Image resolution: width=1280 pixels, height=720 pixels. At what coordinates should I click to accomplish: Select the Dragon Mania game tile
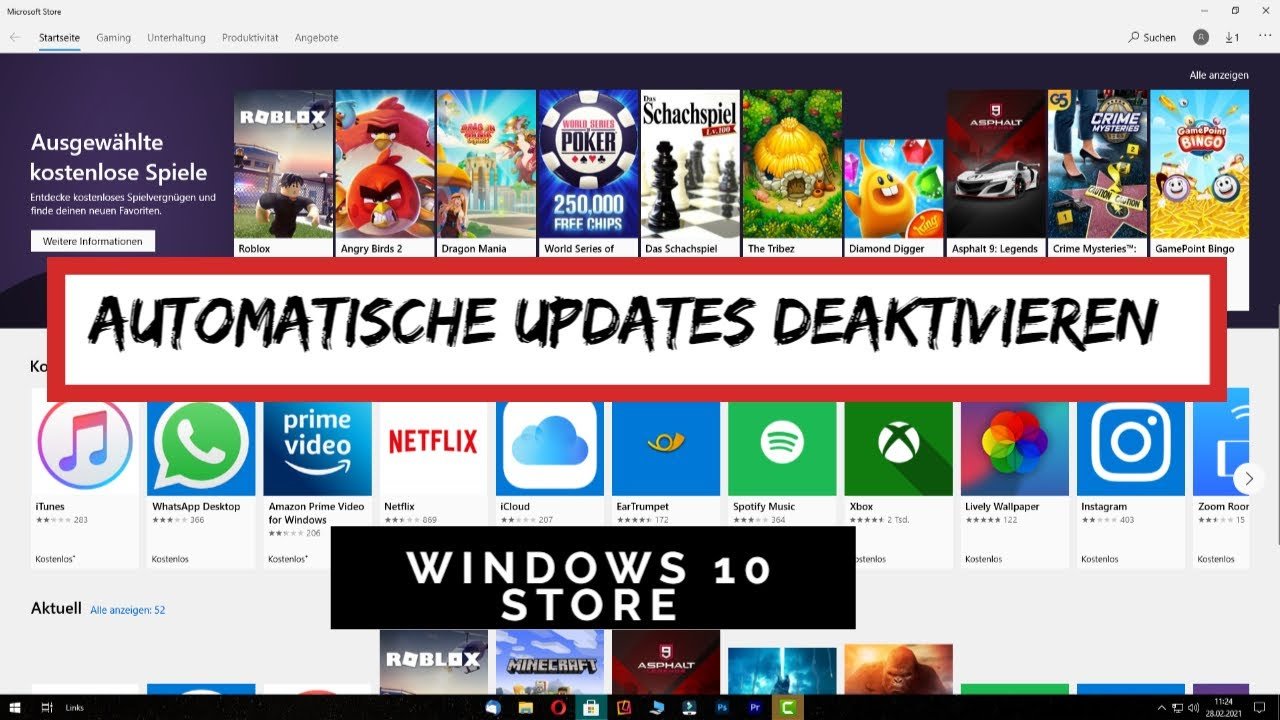click(487, 173)
